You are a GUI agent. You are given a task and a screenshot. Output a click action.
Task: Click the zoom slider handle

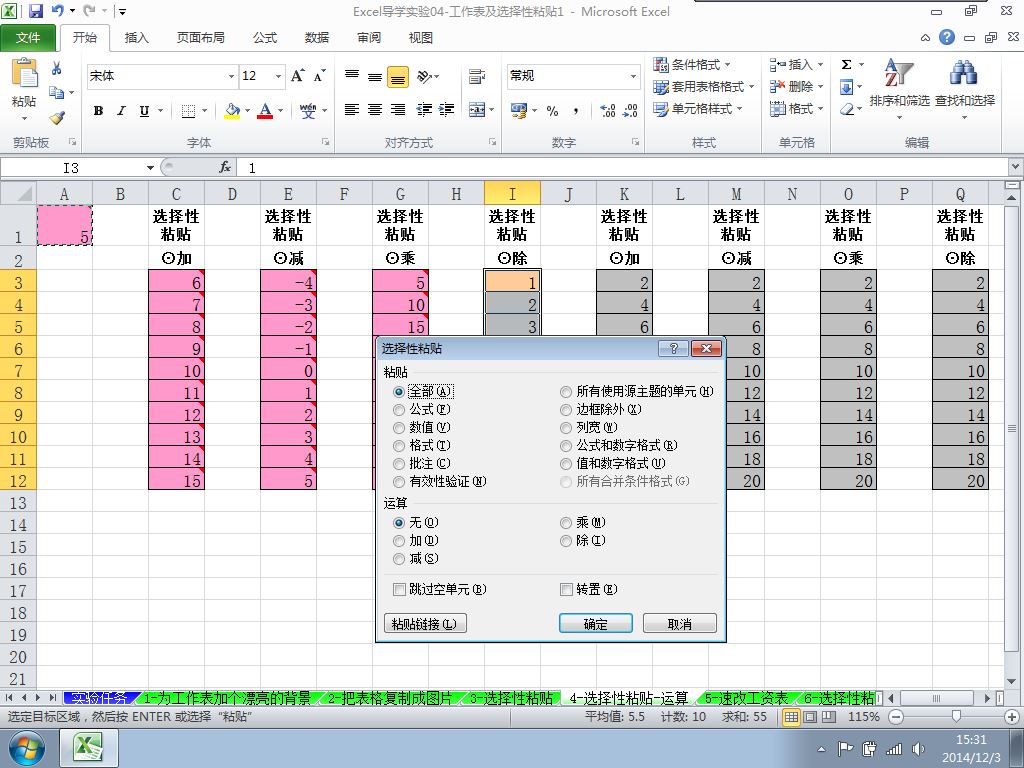click(956, 716)
